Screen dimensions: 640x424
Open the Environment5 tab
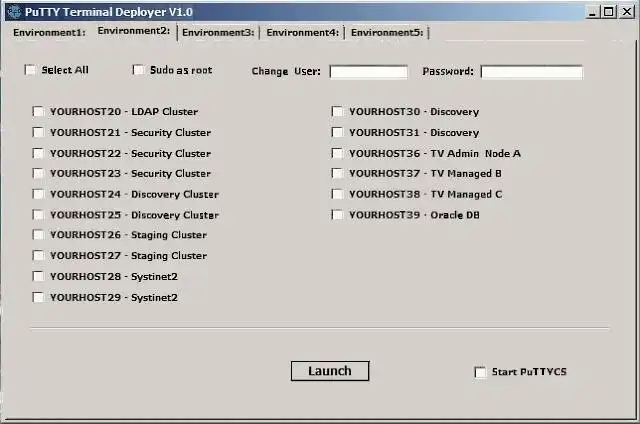click(x=387, y=33)
